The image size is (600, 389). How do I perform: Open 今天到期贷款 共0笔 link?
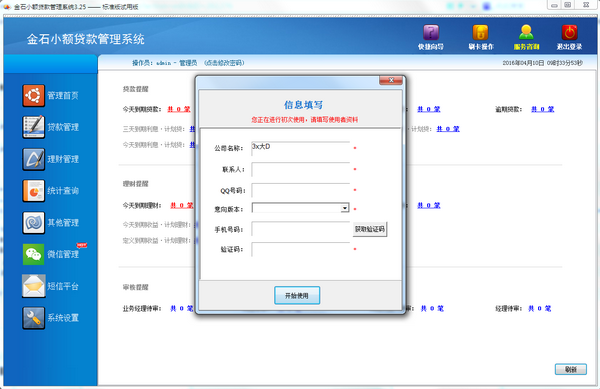click(x=179, y=109)
